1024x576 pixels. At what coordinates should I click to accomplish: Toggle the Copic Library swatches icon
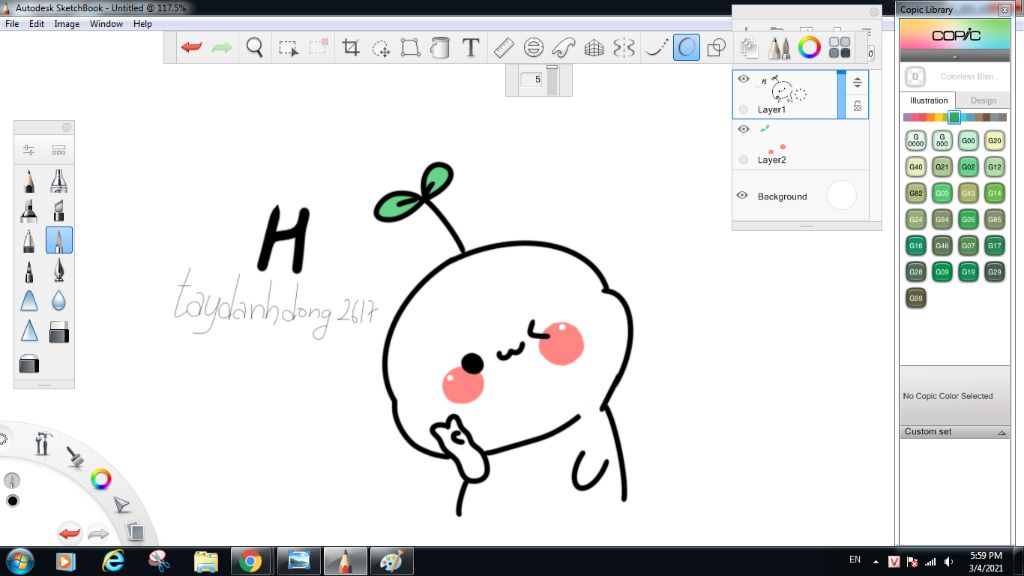[839, 48]
